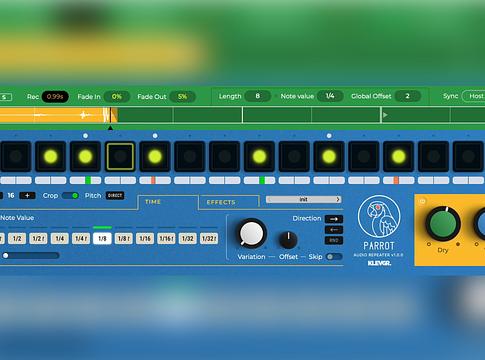Toggle the Crop switch
The image size is (485, 360).
[71, 196]
